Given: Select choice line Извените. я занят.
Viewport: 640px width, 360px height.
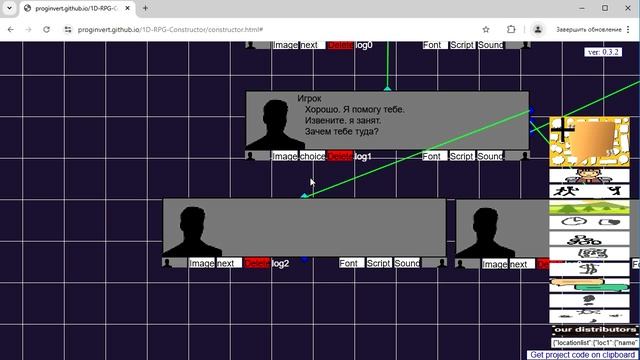Looking at the screenshot, I should (342, 120).
